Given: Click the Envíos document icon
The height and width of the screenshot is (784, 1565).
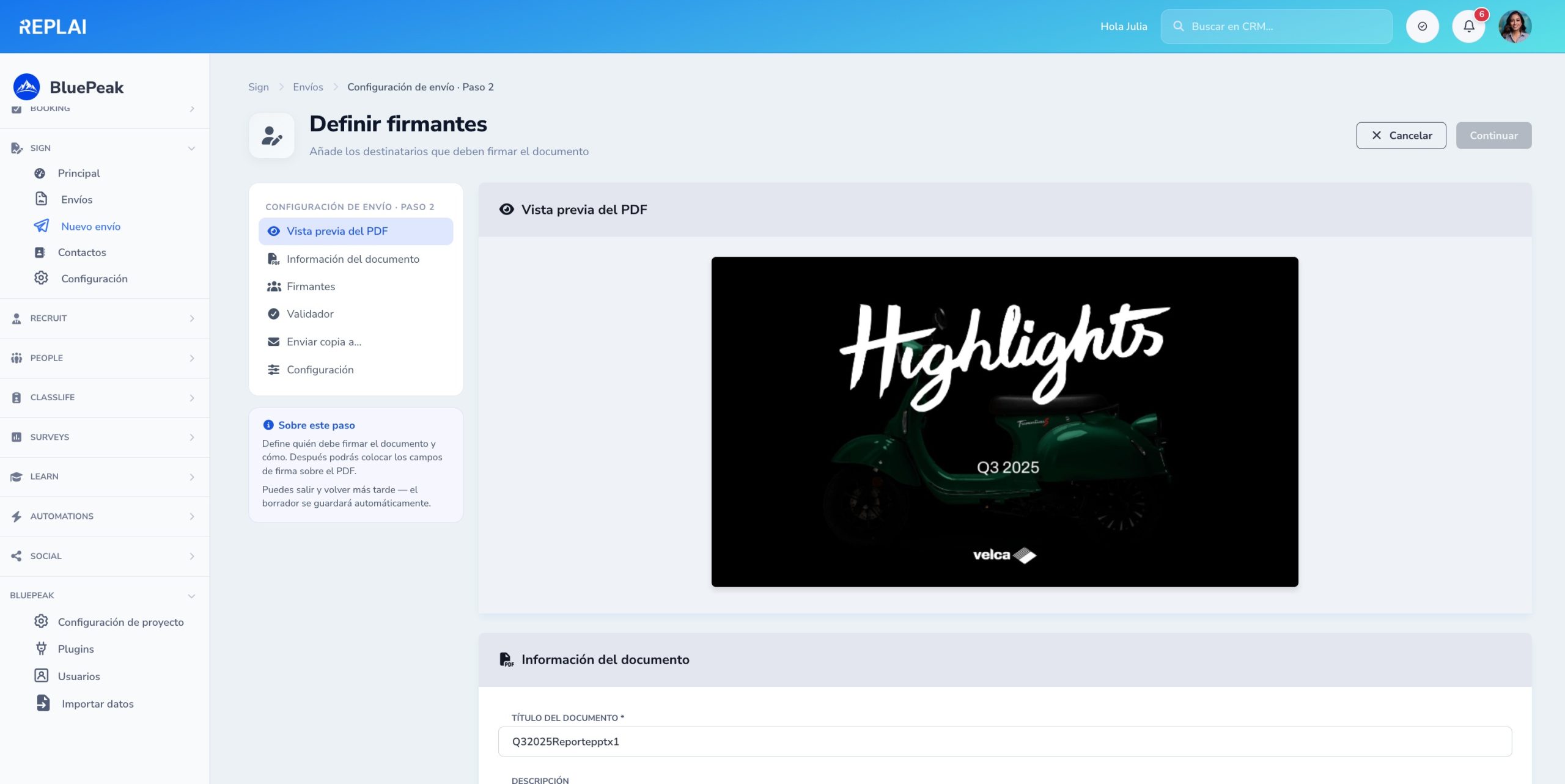Looking at the screenshot, I should click(x=41, y=199).
